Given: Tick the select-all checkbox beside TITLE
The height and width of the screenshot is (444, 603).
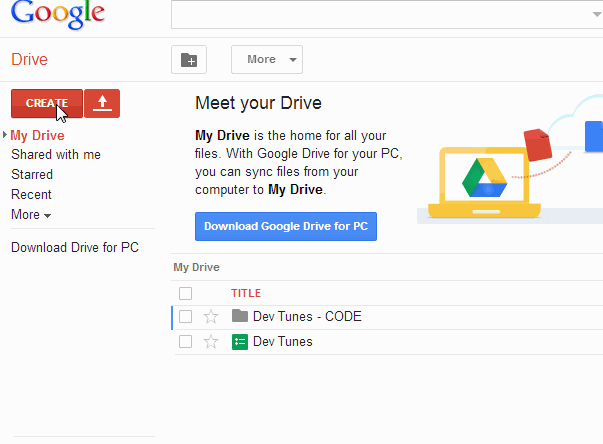Looking at the screenshot, I should tap(185, 293).
